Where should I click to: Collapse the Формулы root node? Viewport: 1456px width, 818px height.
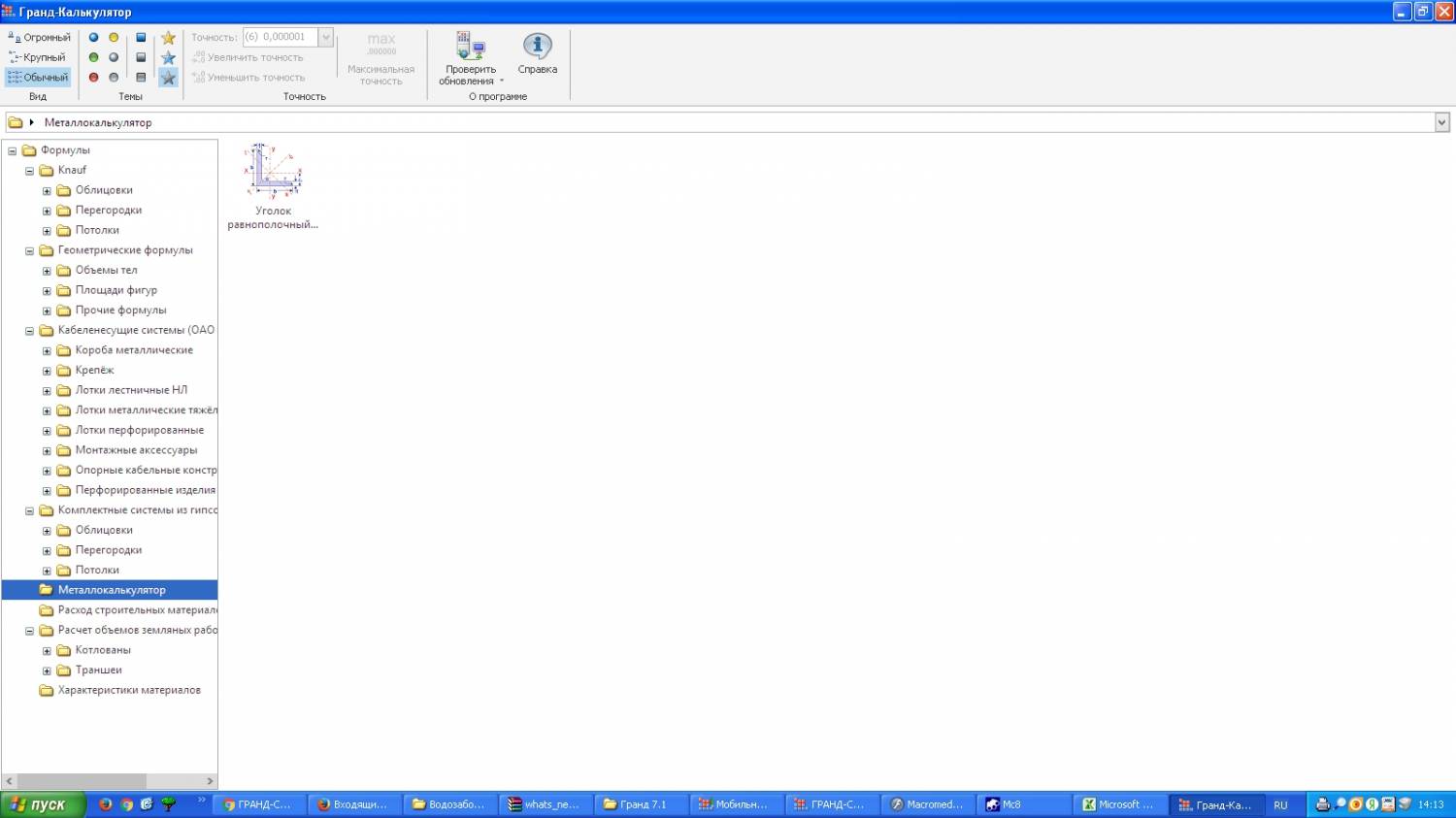(x=12, y=150)
